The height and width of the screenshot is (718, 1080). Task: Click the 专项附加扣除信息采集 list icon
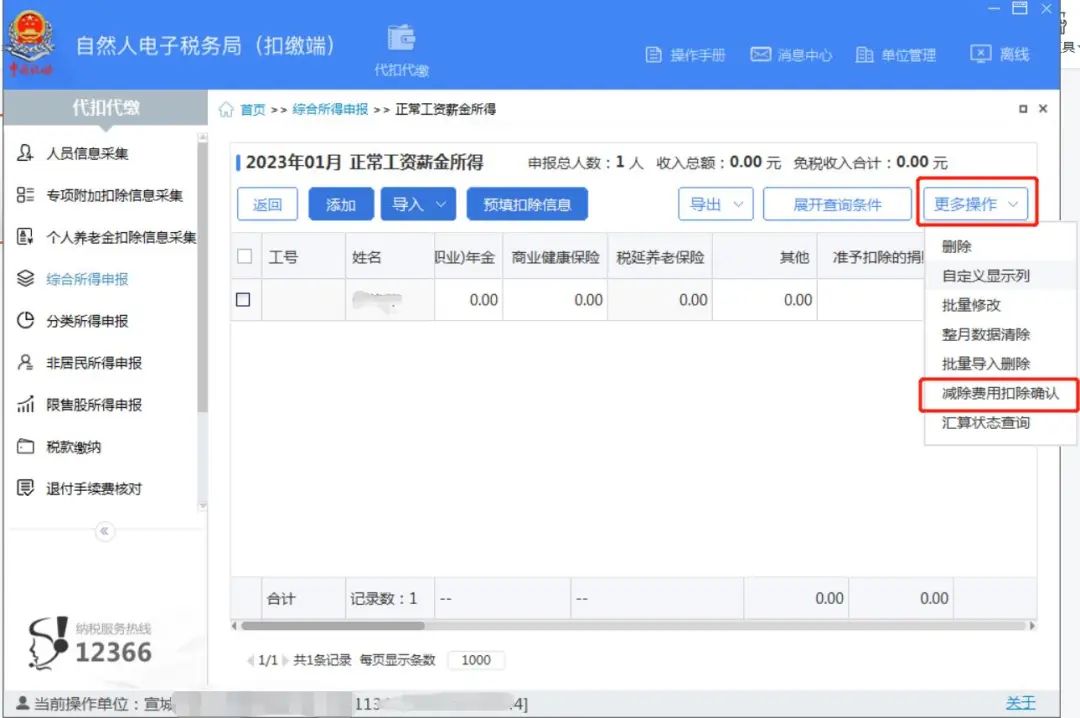tap(25, 195)
